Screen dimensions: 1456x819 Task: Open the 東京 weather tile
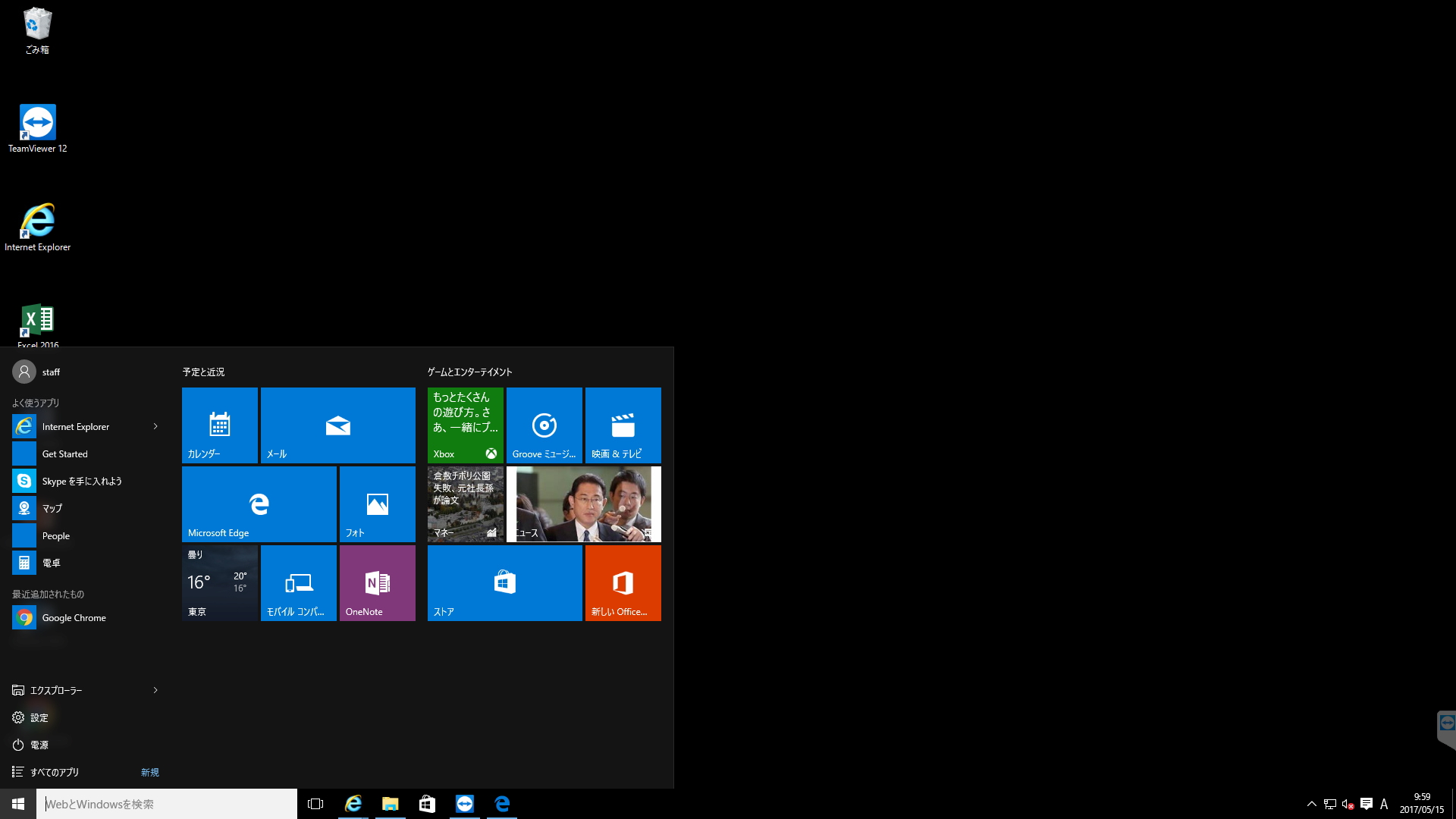click(x=220, y=583)
